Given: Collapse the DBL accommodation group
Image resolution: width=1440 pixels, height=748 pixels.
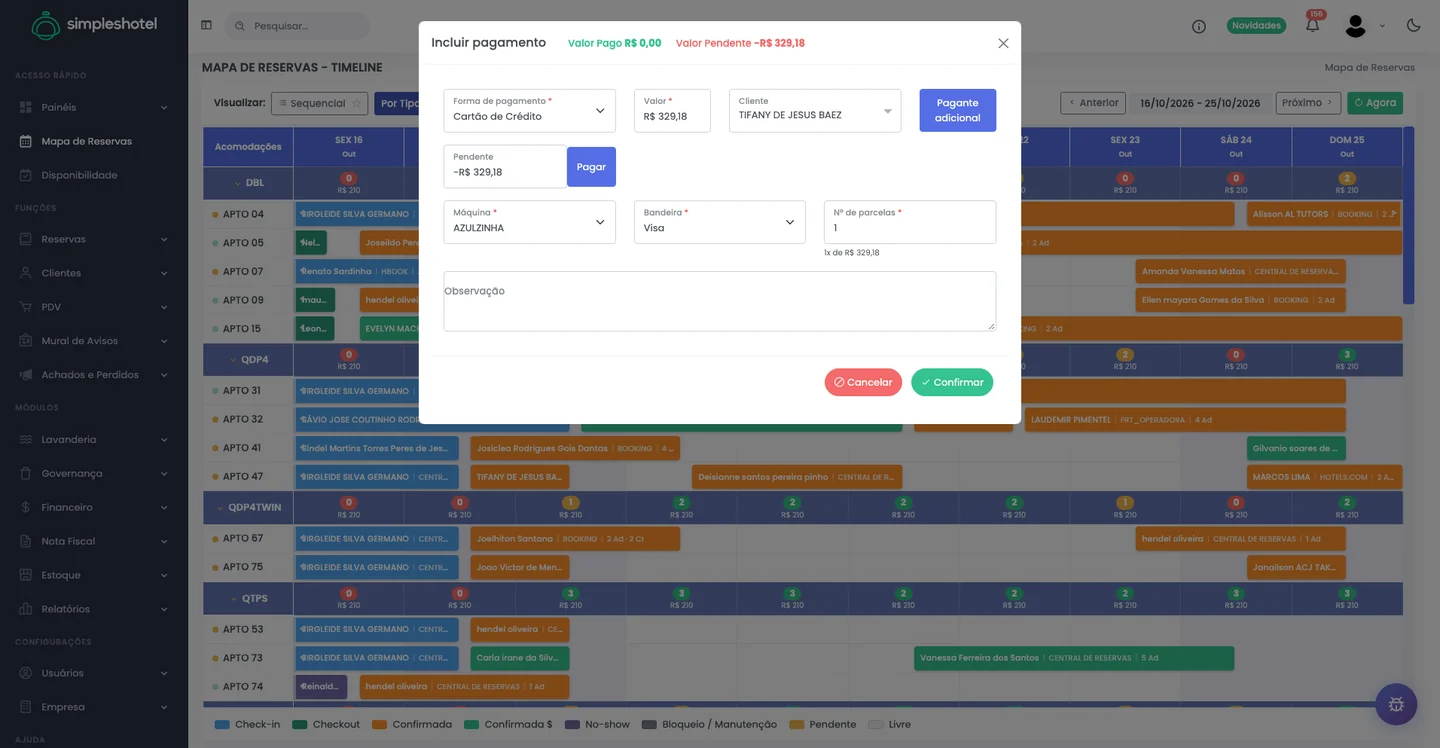Looking at the screenshot, I should click(238, 184).
